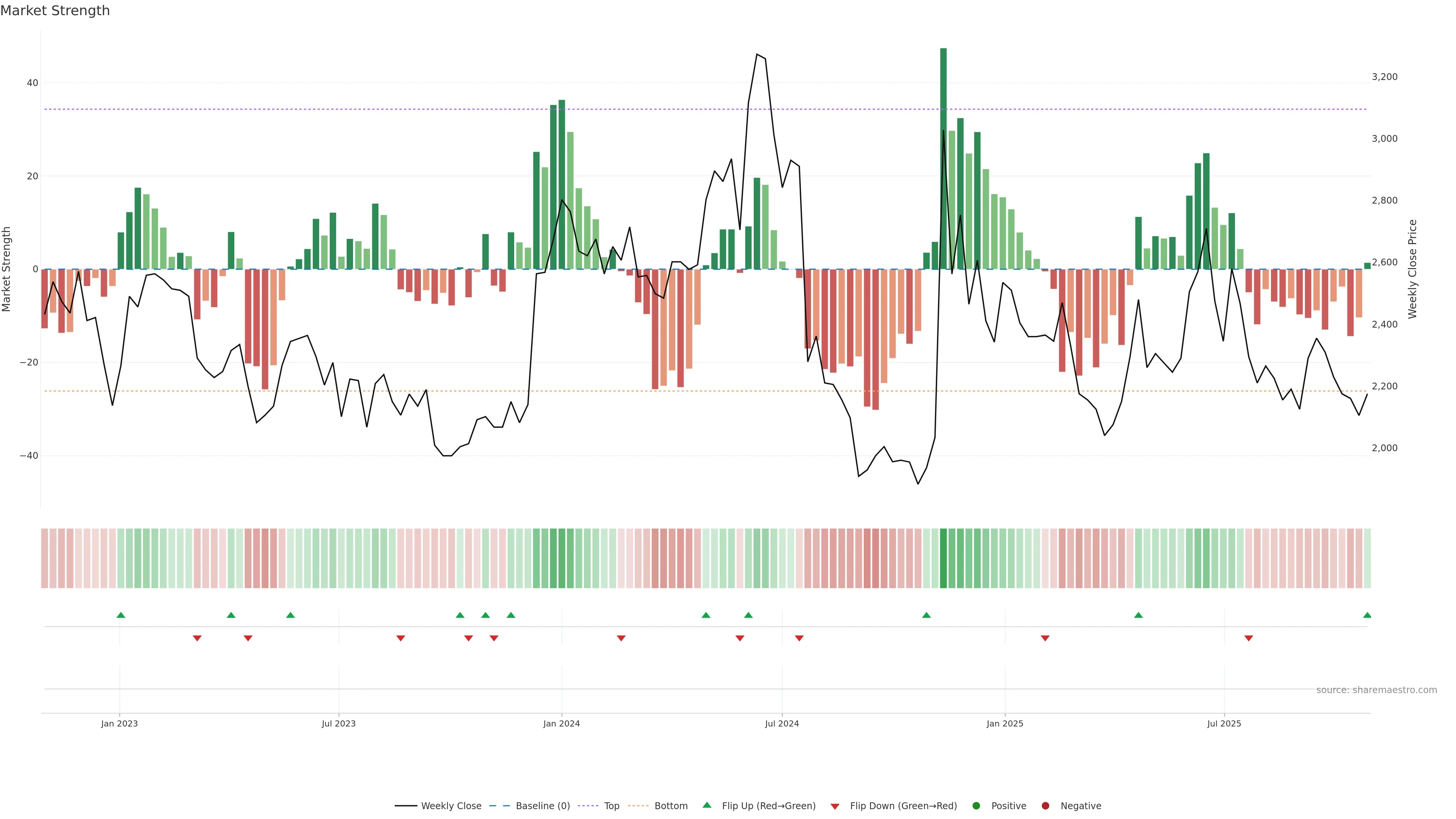This screenshot has height=819, width=1456.
Task: Click the red flip-down marker after Jan 2025
Action: [1045, 638]
